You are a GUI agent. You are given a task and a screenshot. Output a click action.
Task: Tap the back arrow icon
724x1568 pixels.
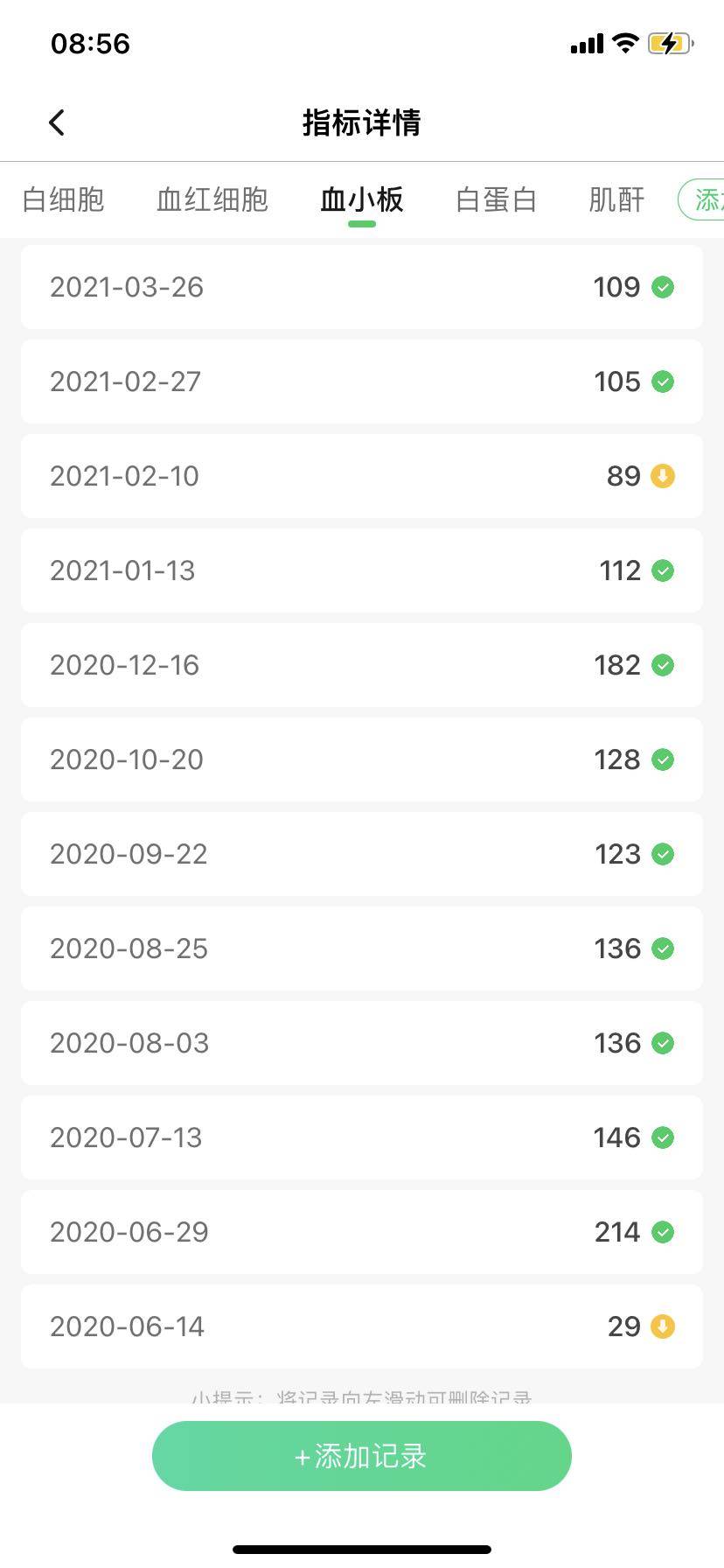57,122
